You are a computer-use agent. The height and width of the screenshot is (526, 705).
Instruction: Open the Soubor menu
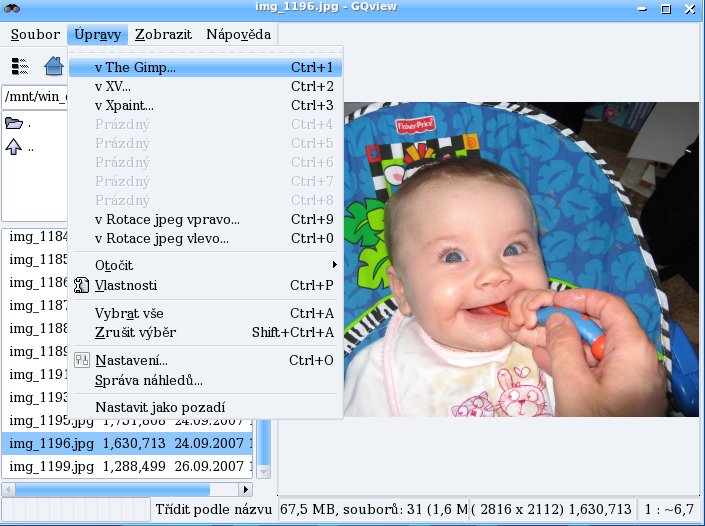click(35, 34)
